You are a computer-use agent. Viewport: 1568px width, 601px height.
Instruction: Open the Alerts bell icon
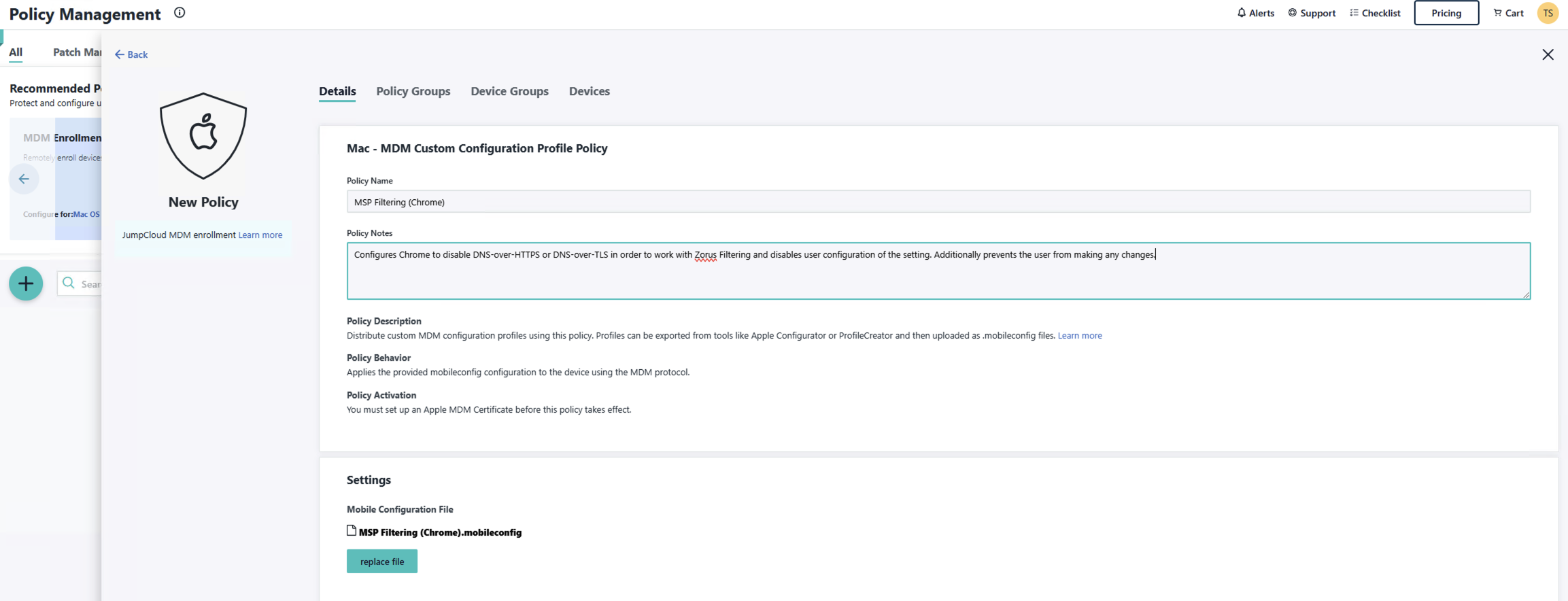pos(1242,13)
